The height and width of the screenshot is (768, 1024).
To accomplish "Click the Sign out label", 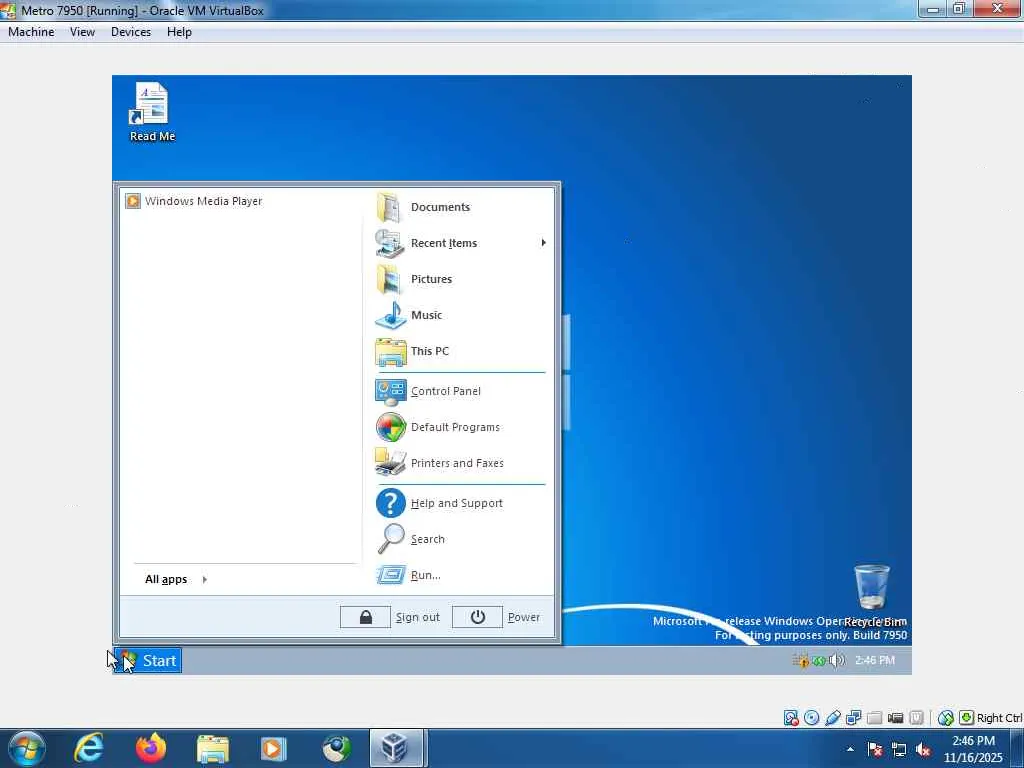I will point(417,617).
